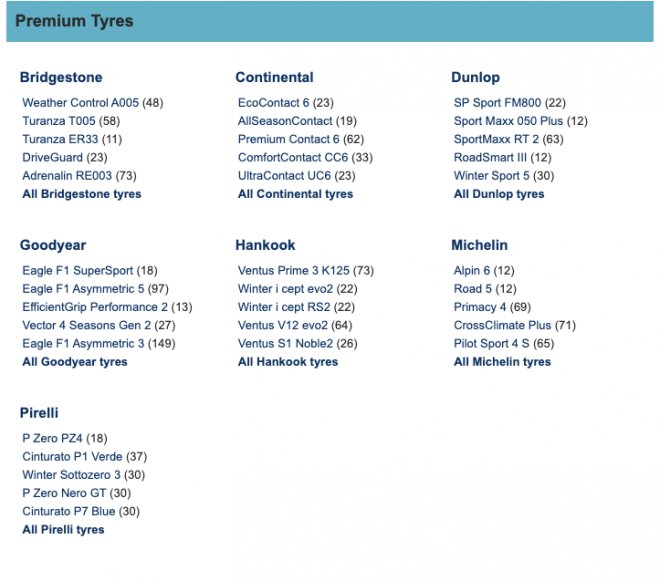
Task: Select Adrenalin RE003 tyre
Action: tap(67, 175)
